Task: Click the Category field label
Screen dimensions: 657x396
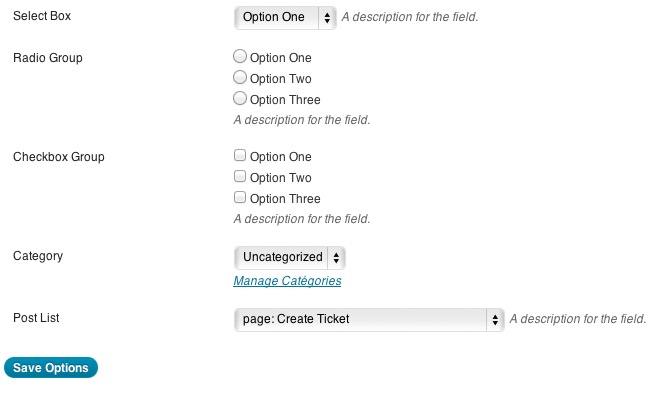Action: [x=38, y=256]
